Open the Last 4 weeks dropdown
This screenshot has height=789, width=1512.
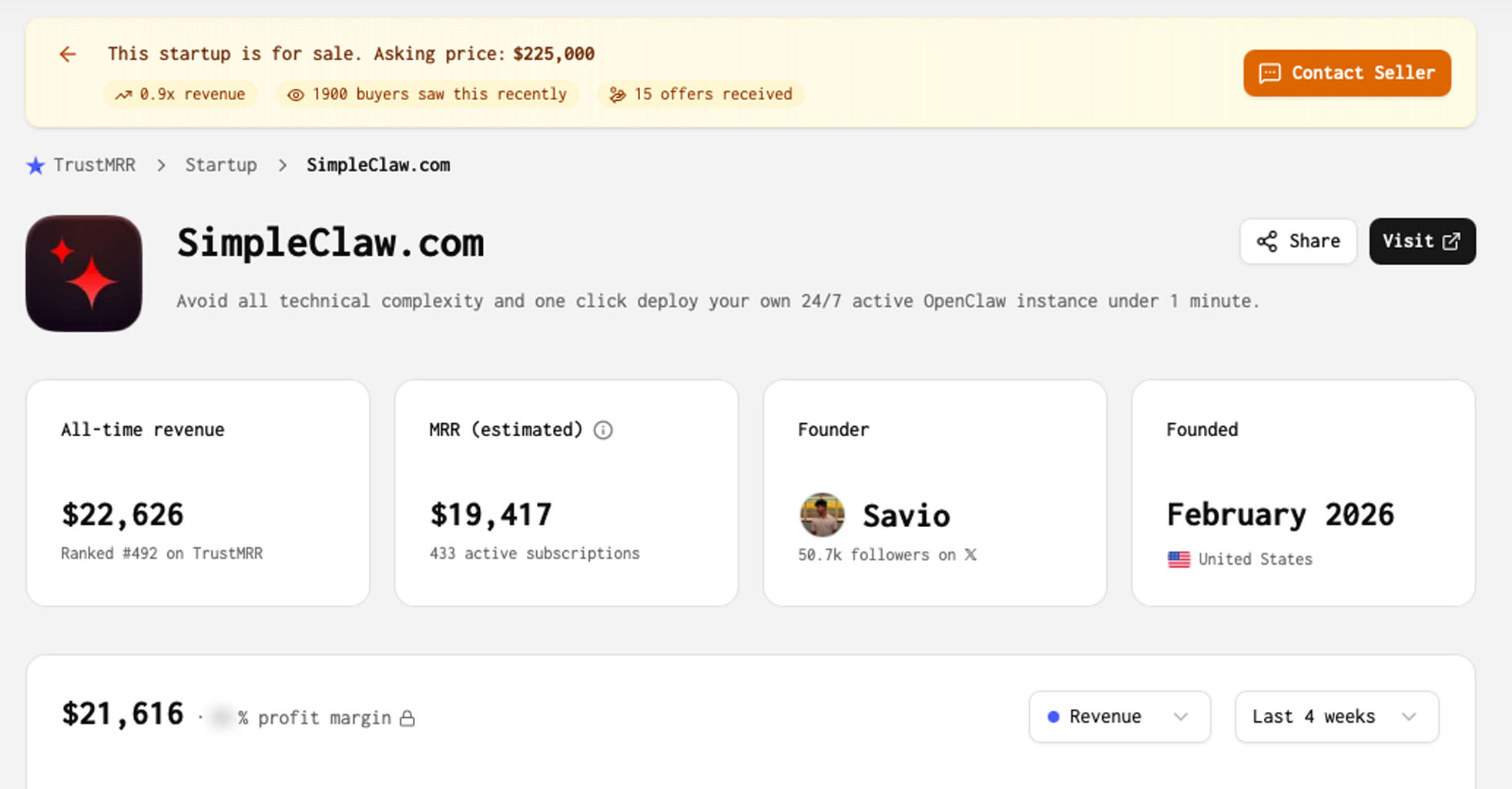(1336, 717)
